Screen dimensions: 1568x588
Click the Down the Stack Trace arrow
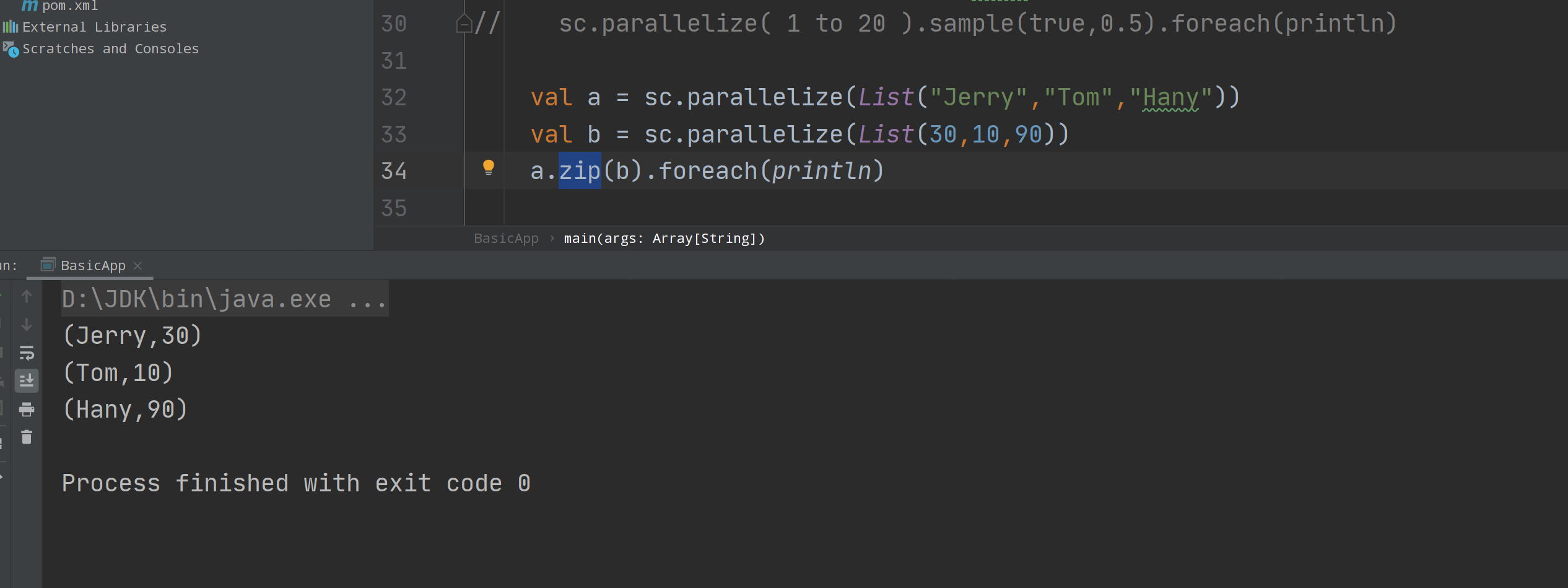point(27,325)
